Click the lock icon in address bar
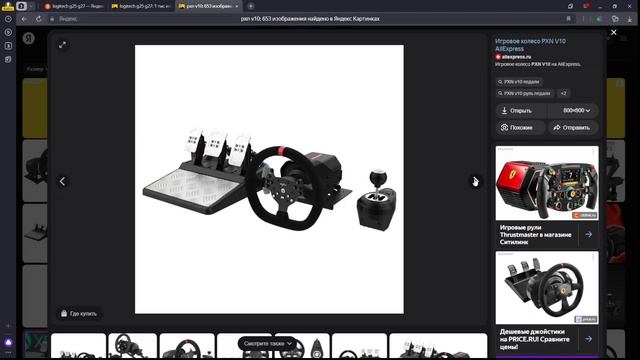 (52, 19)
